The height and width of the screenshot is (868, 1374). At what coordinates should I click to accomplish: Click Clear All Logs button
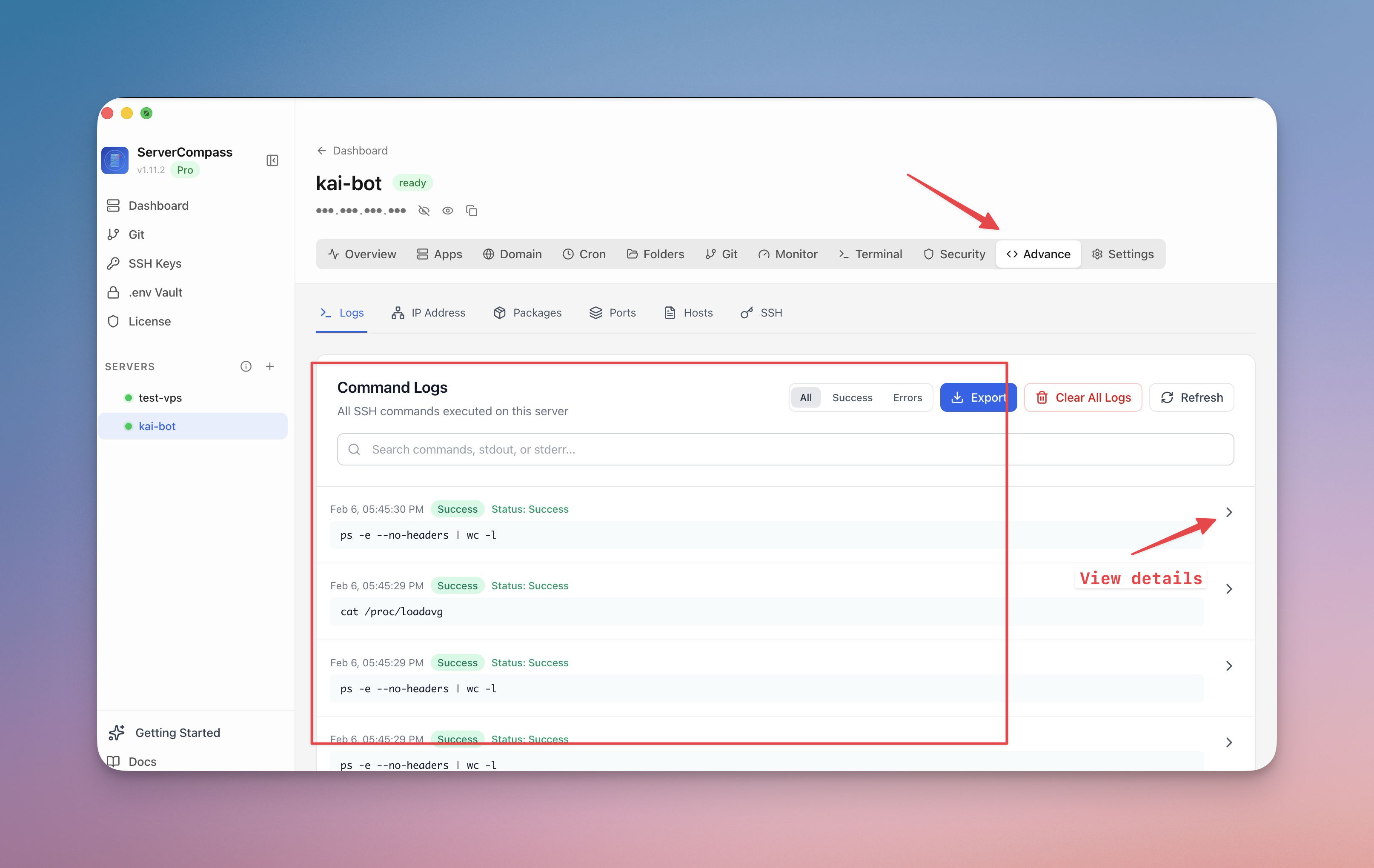point(1082,397)
